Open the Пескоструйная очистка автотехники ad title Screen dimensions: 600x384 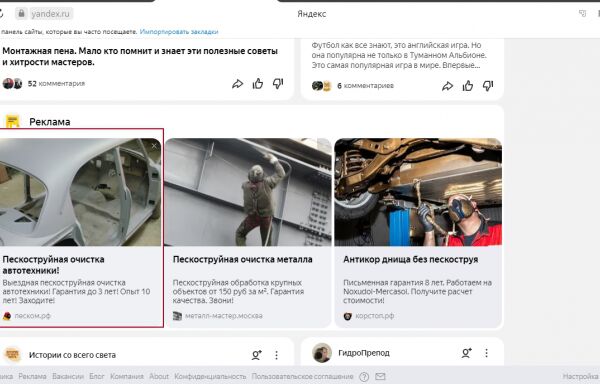coord(53,265)
